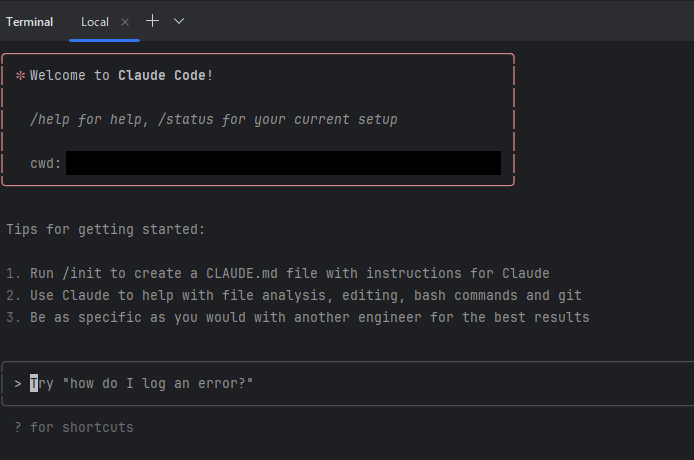Click the '? for shortcuts' hint
The height and width of the screenshot is (460, 694).
[x=74, y=427]
